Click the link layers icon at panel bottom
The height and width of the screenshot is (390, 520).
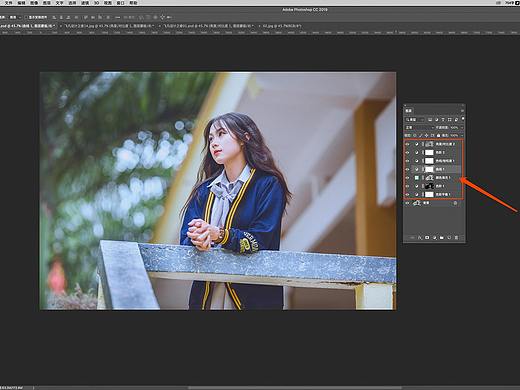tap(412, 238)
